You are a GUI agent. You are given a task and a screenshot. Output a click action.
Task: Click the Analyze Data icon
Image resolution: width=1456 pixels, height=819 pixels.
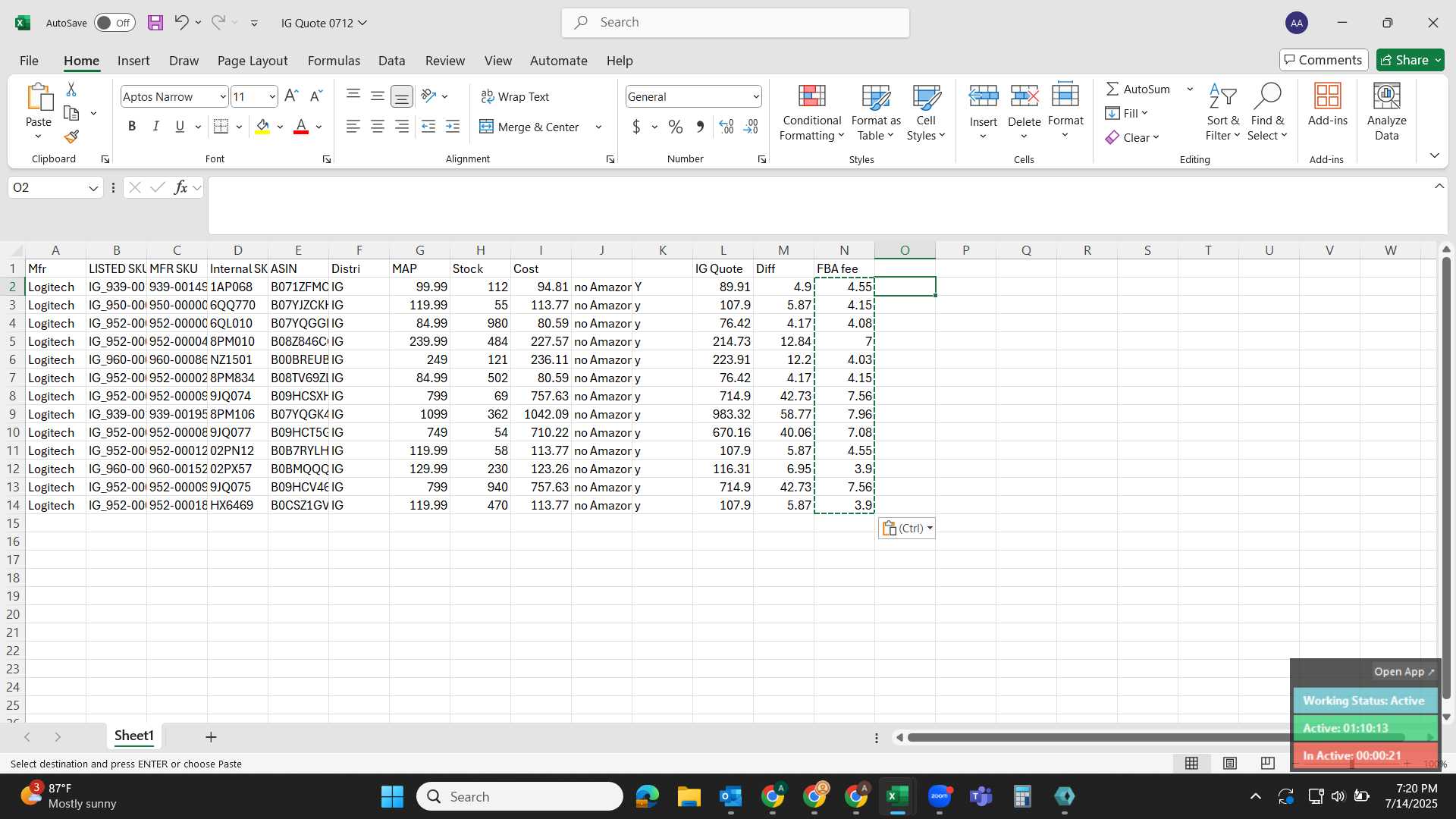pos(1387,112)
